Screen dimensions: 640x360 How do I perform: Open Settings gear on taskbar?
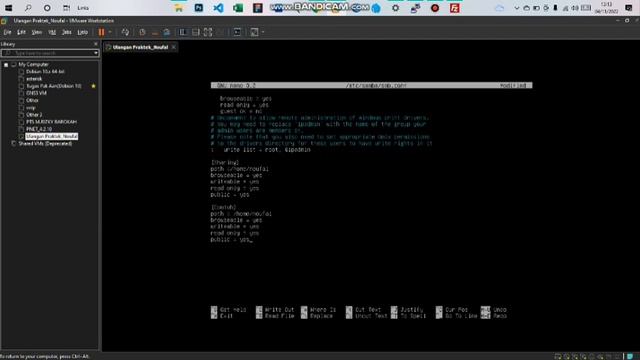click(396, 8)
